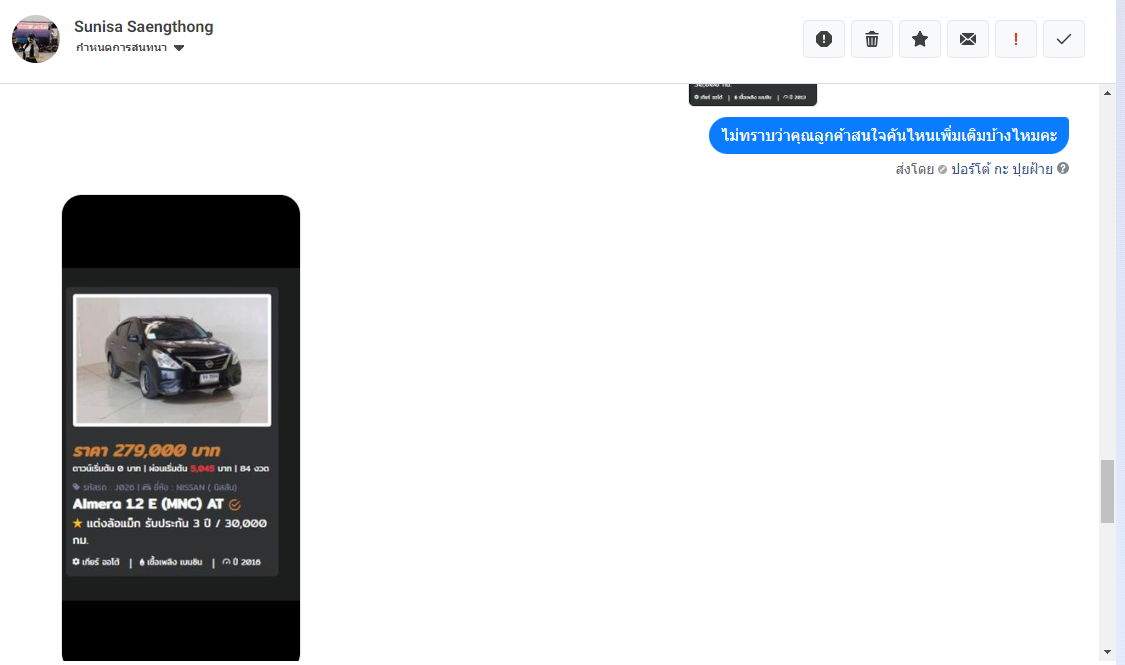Open Almera car listing image attachment
The image size is (1125, 665).
click(181, 428)
